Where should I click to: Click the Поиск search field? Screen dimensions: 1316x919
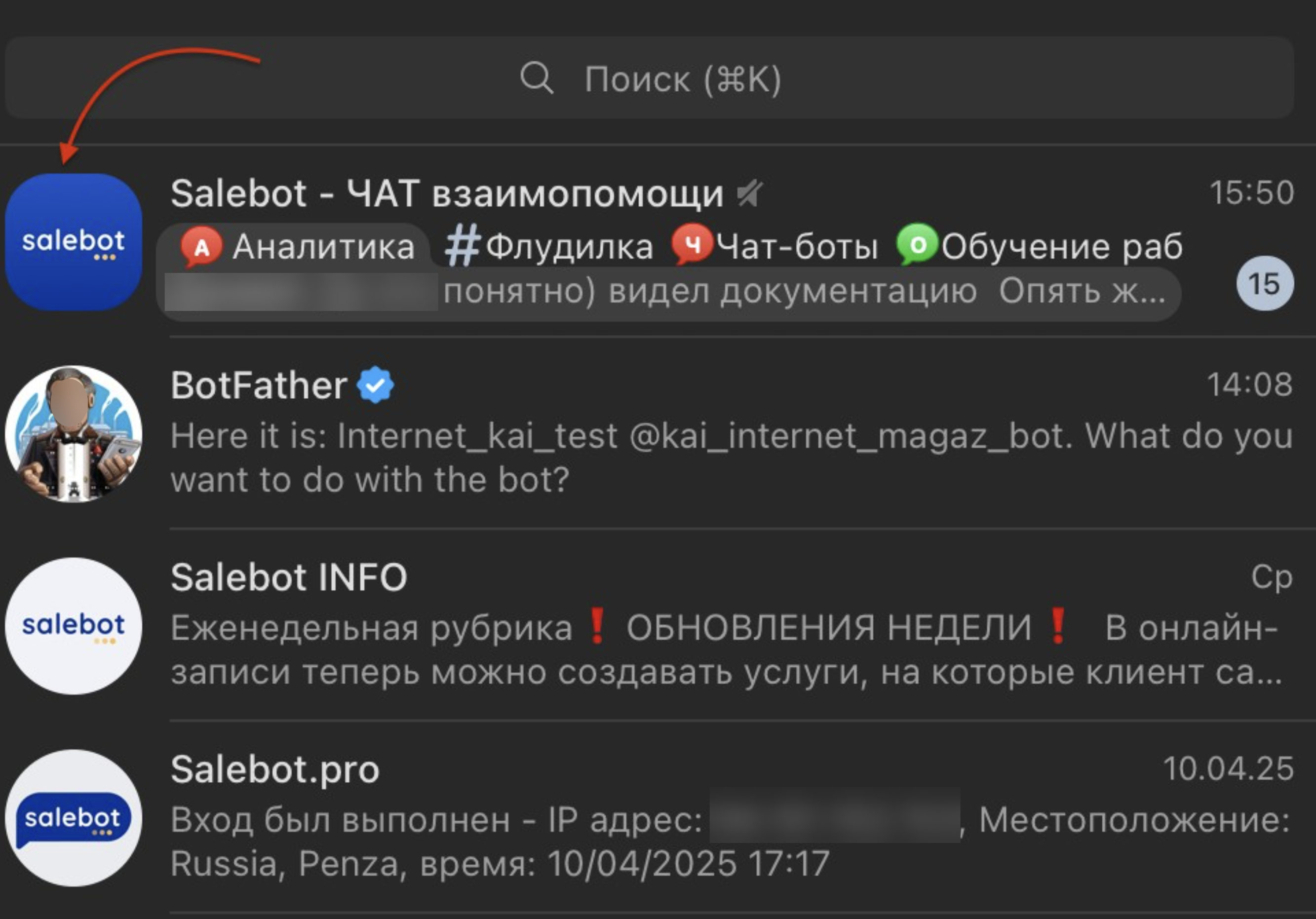point(682,78)
